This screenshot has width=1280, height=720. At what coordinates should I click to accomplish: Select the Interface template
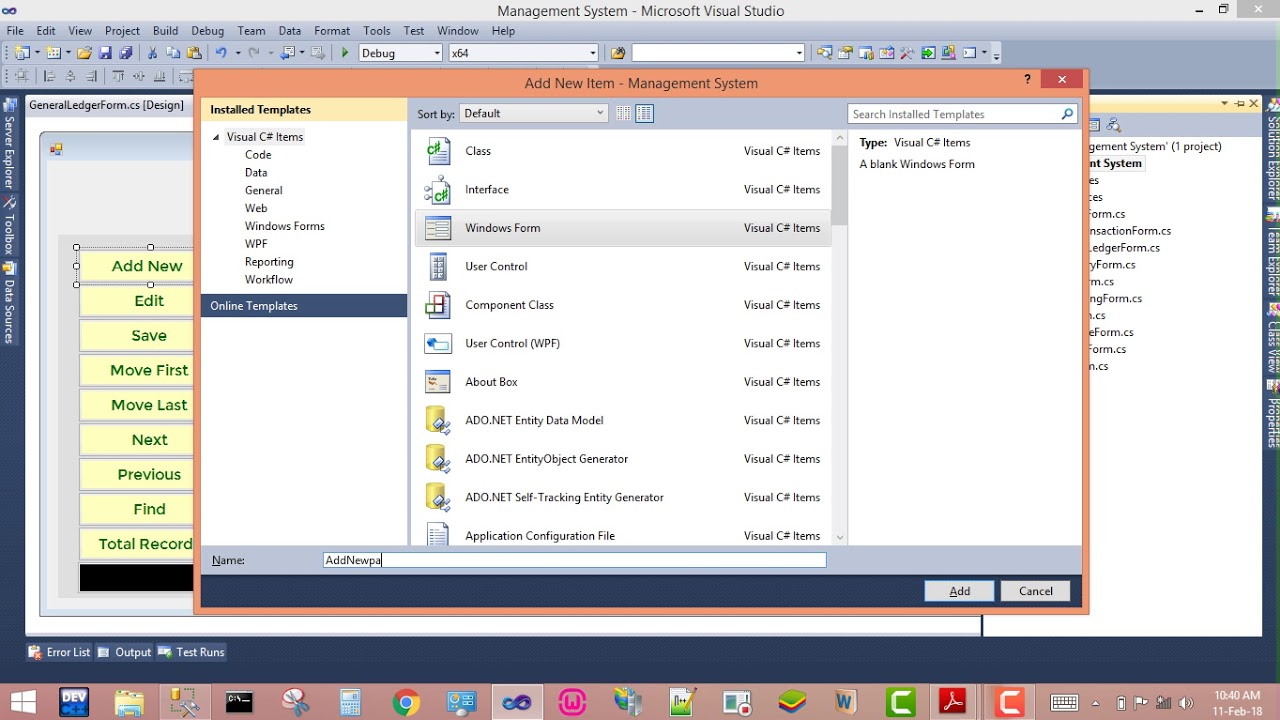(622, 189)
